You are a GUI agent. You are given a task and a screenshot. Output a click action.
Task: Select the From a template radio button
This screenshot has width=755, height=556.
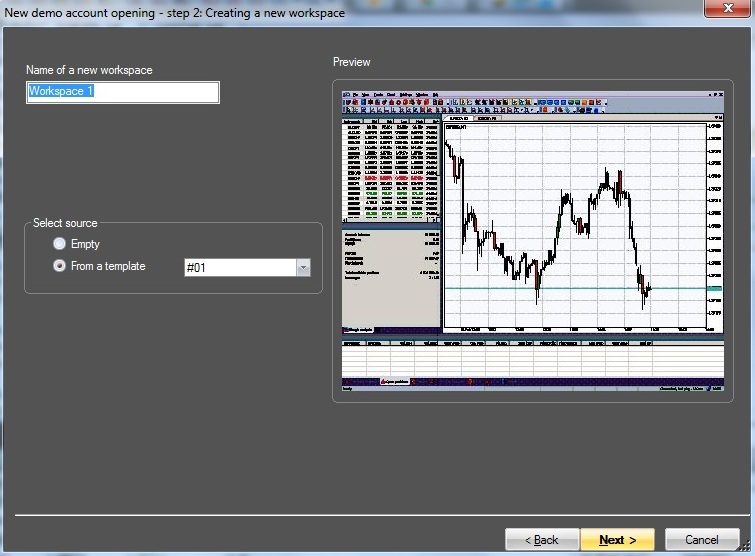click(60, 266)
